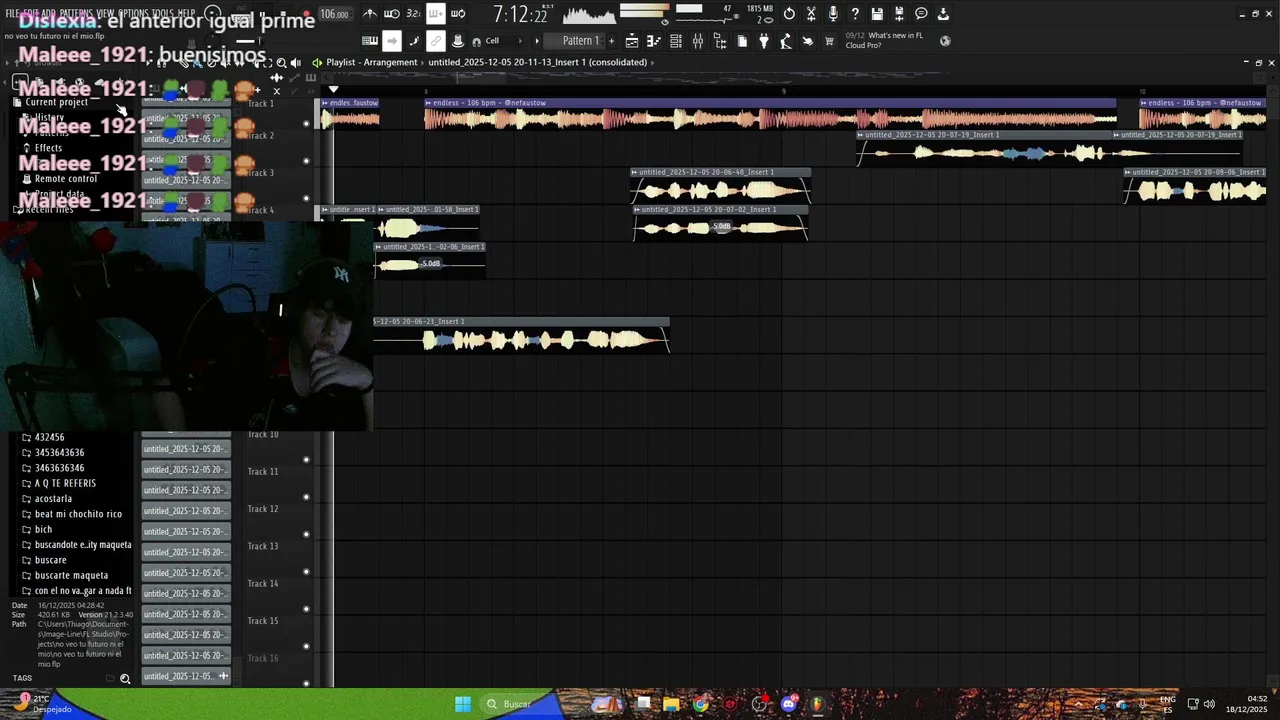1280x720 pixels.
Task: Open the Mixer view icon
Action: click(698, 41)
